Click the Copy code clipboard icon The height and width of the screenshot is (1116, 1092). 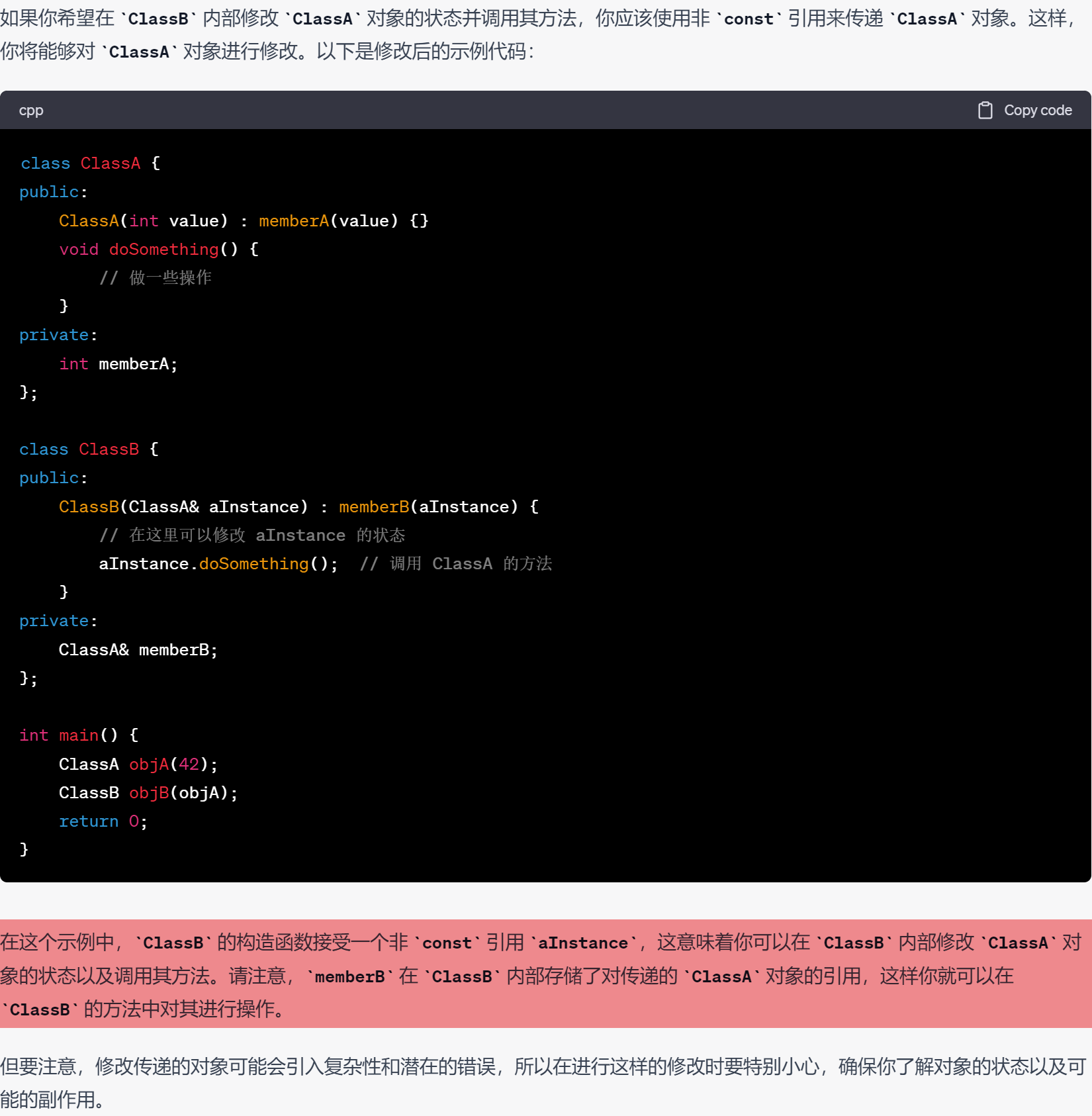point(985,111)
